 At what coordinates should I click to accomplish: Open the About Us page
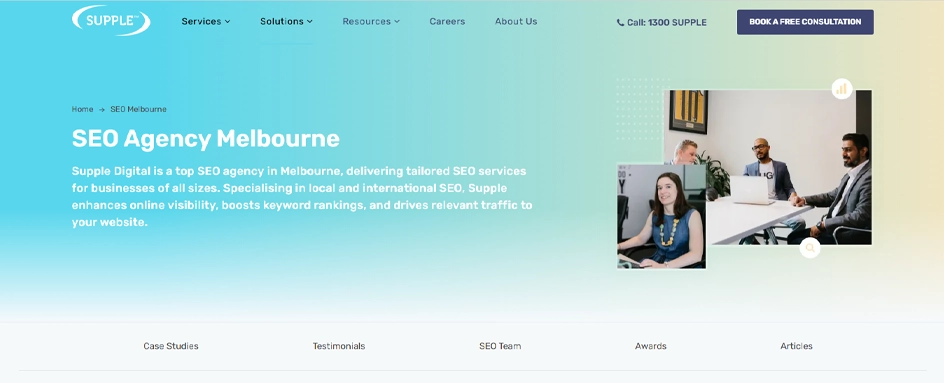pos(516,21)
